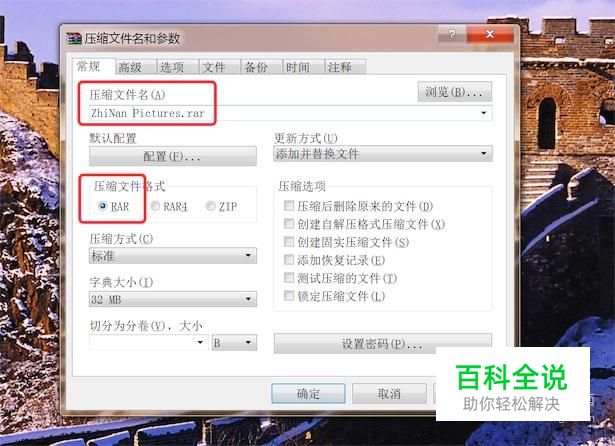Expand the 更新方式 dropdown
Viewport: 615px width, 446px height.
click(x=382, y=154)
